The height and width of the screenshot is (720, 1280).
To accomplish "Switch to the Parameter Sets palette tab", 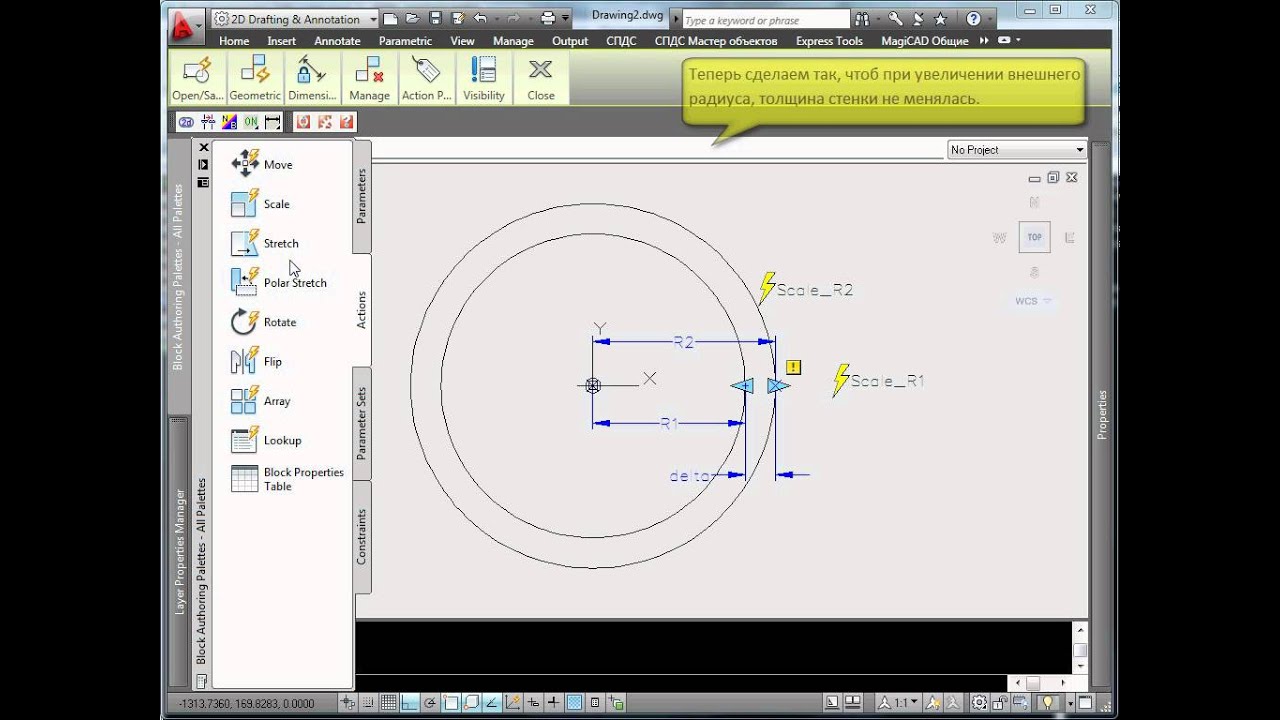I will pos(362,423).
